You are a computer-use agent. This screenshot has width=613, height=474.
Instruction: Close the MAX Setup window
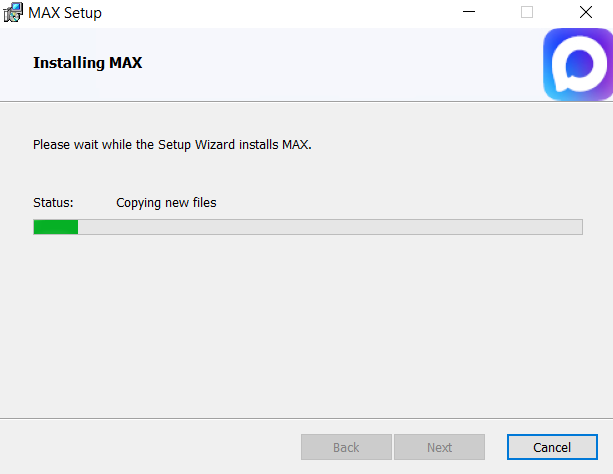(x=585, y=13)
